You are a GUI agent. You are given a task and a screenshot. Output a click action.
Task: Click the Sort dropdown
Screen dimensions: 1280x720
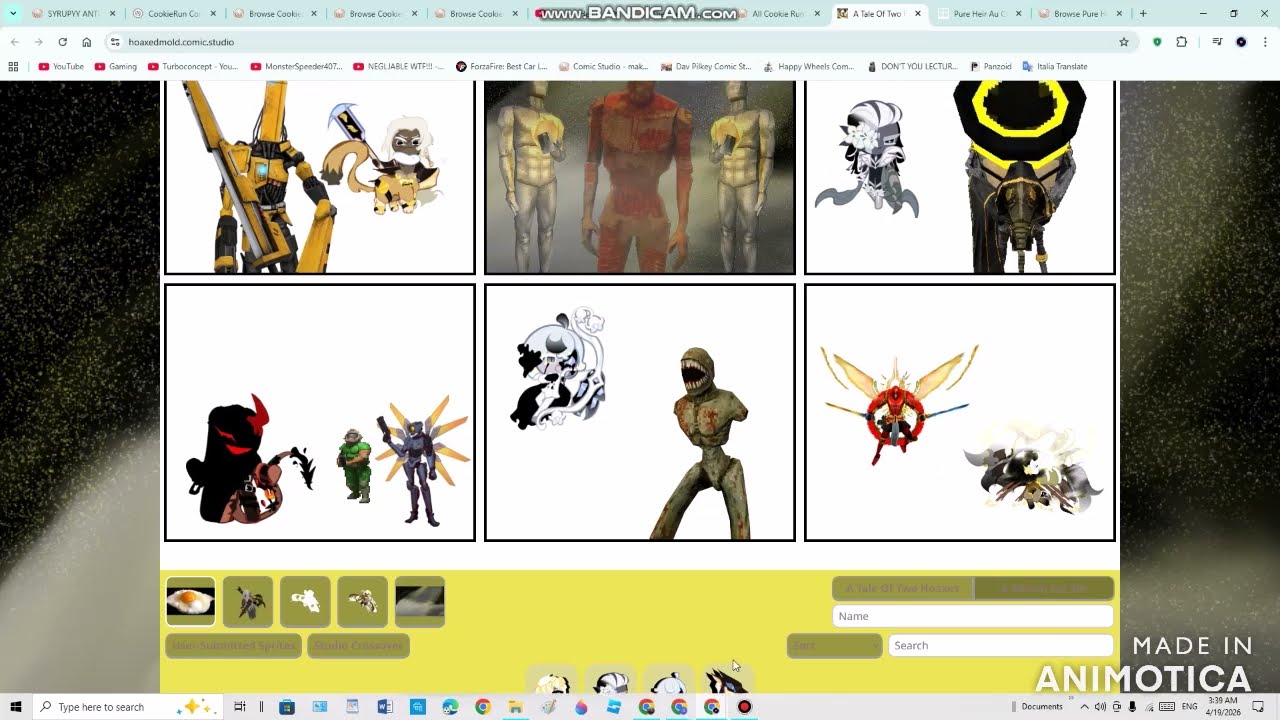click(834, 645)
